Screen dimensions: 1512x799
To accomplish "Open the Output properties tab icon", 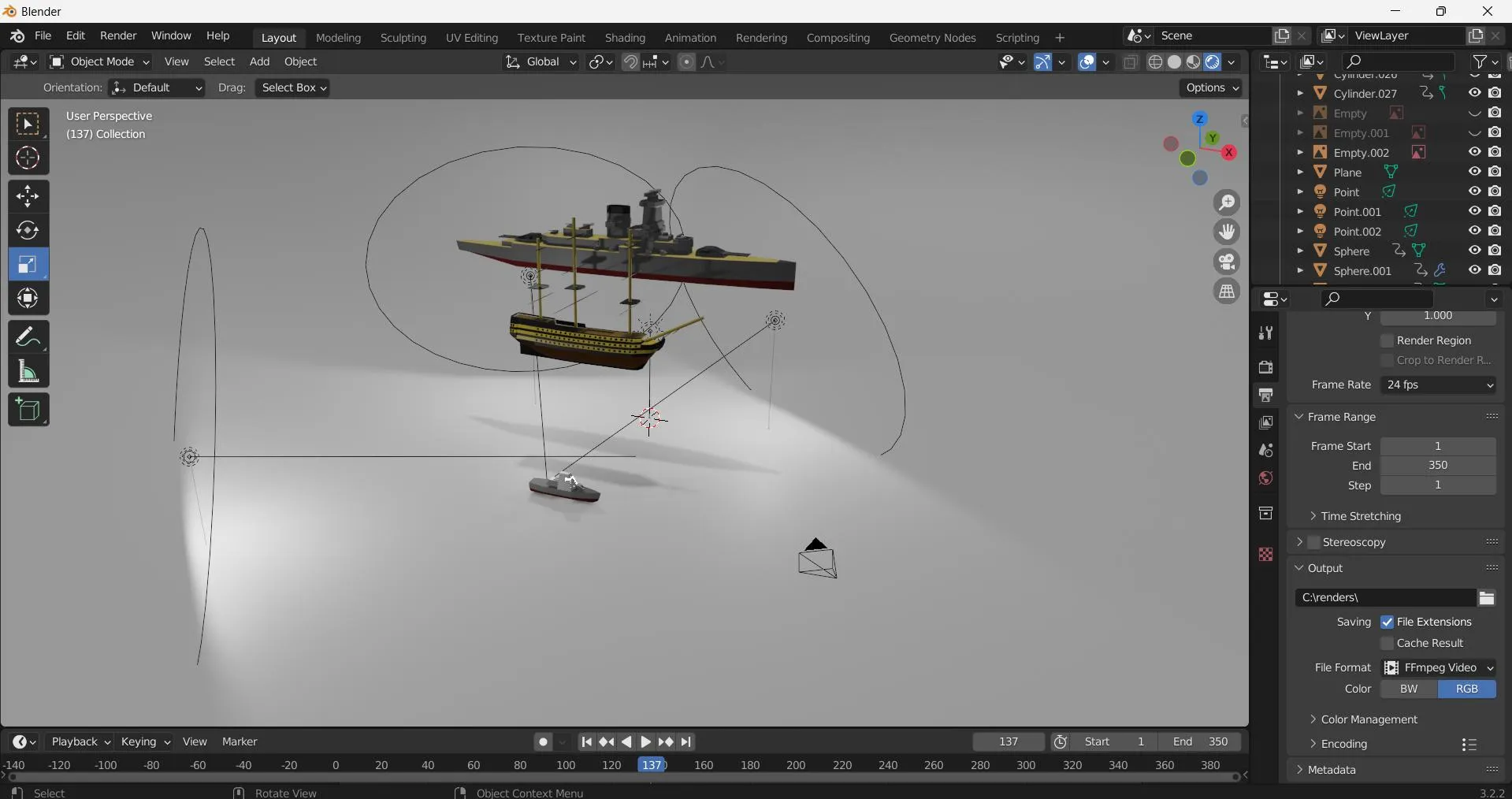I will (1265, 395).
